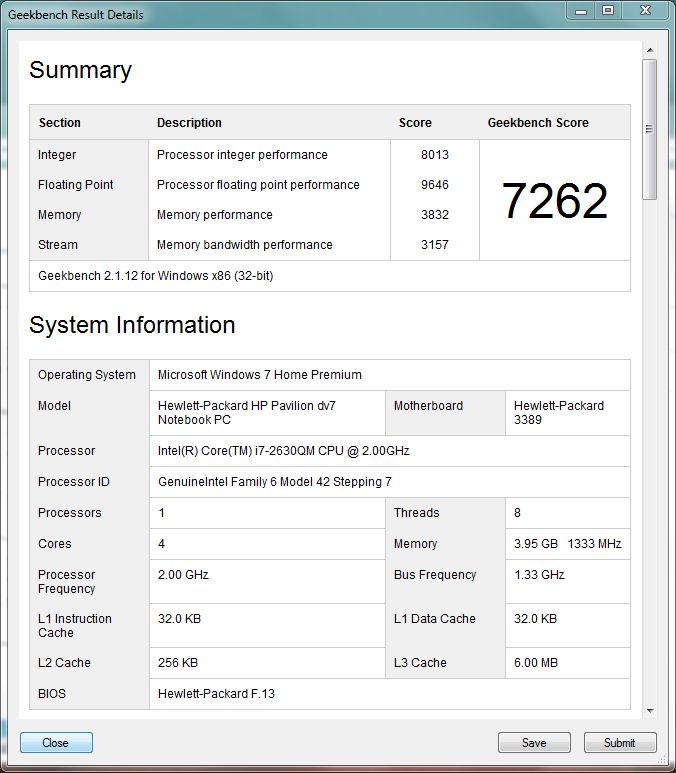Viewport: 676px width, 773px height.
Task: Click the Geekbench Score column header
Action: pyautogui.click(x=538, y=123)
